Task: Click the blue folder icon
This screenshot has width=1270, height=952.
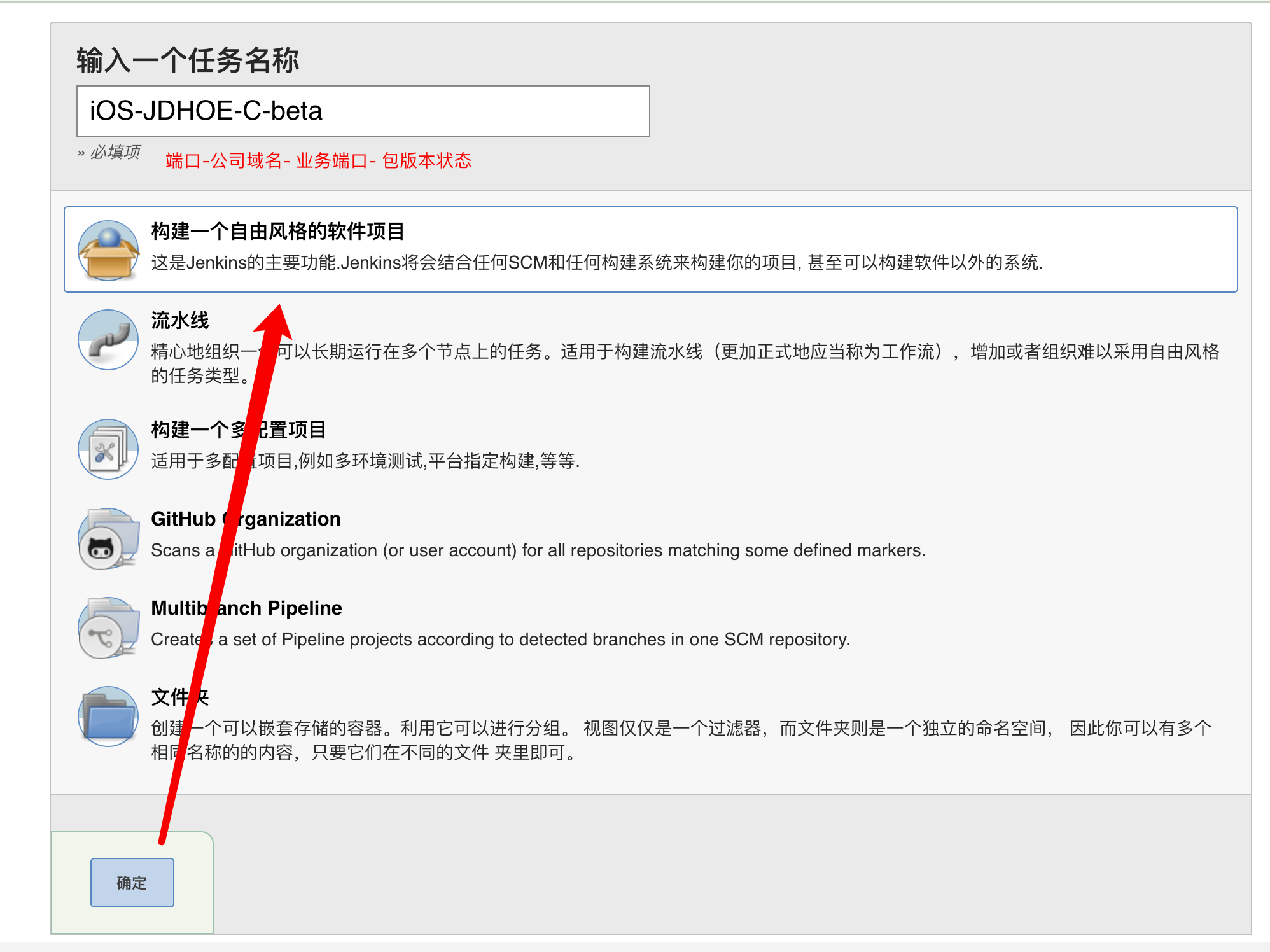Action: pyautogui.click(x=108, y=717)
